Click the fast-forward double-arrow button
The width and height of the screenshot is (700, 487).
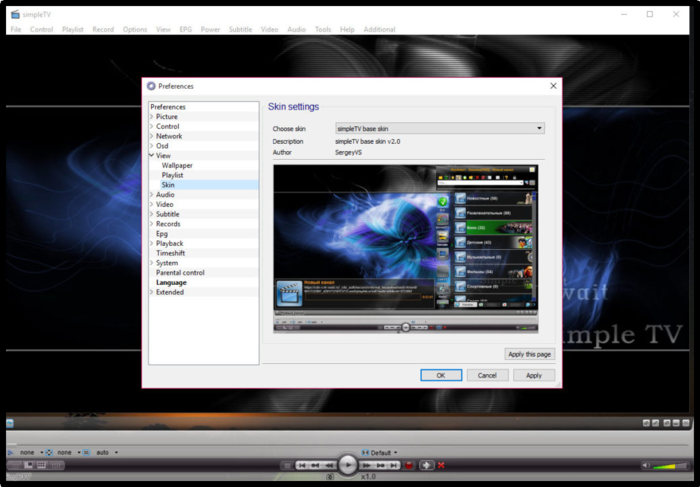coord(366,465)
